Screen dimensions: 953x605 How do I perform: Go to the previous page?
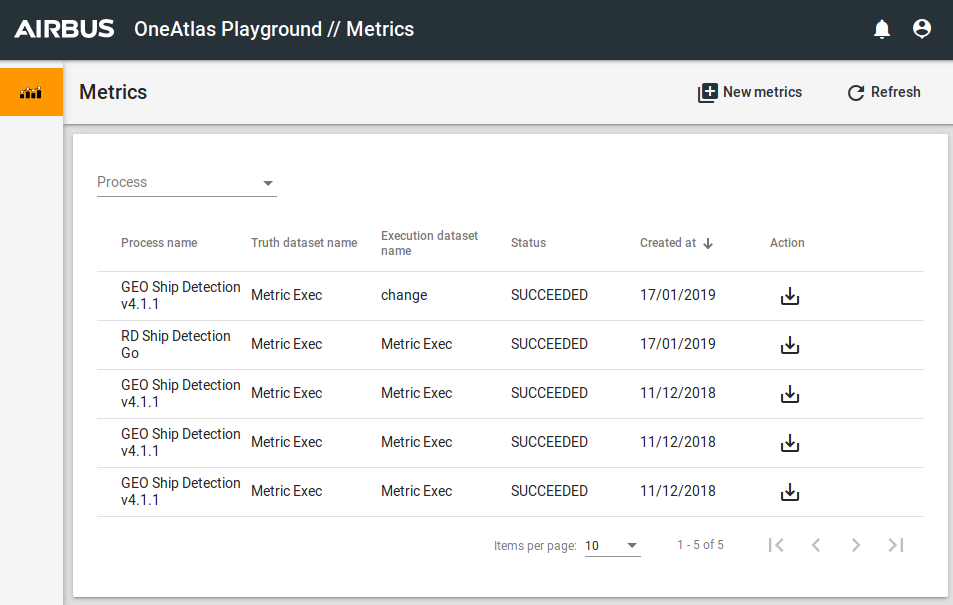(x=816, y=545)
